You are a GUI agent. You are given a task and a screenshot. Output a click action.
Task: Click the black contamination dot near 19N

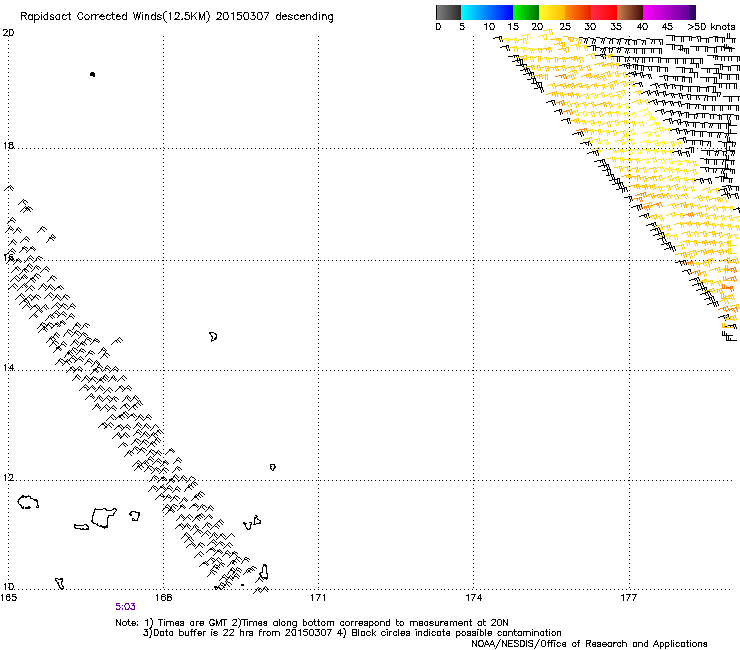(92, 74)
